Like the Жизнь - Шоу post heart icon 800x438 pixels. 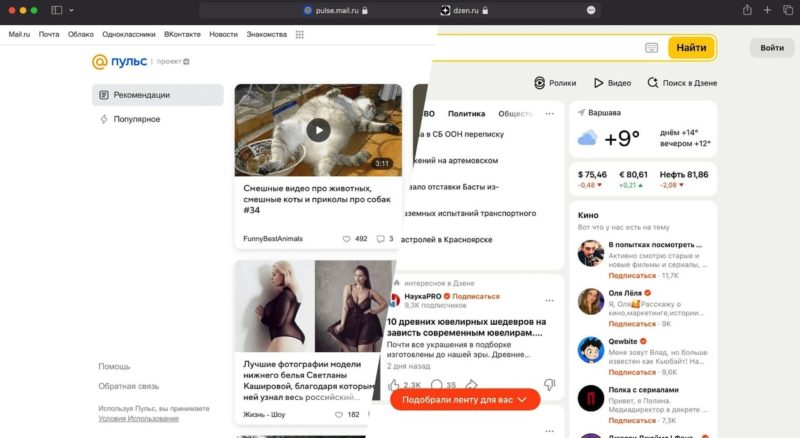(x=339, y=415)
